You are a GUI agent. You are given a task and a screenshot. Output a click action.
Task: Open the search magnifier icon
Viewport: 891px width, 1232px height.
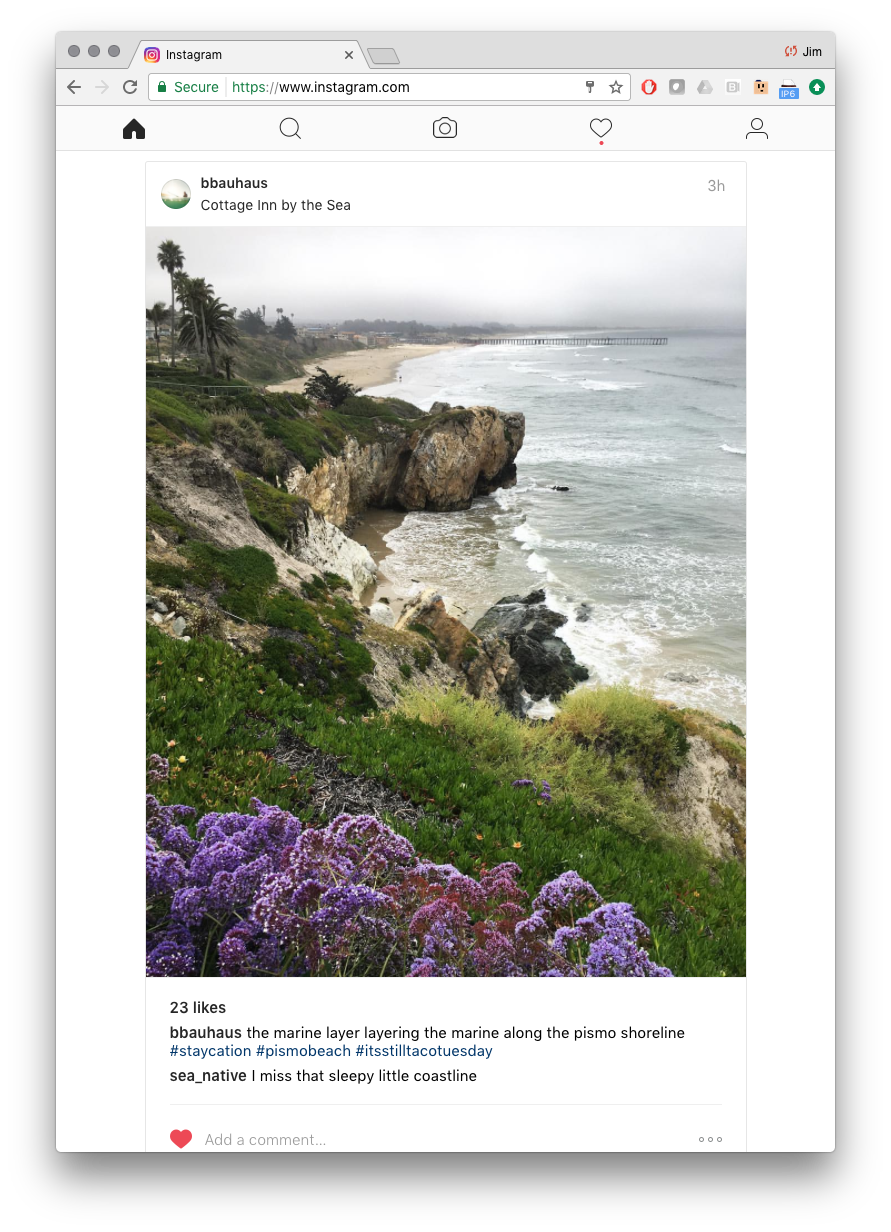tap(290, 129)
